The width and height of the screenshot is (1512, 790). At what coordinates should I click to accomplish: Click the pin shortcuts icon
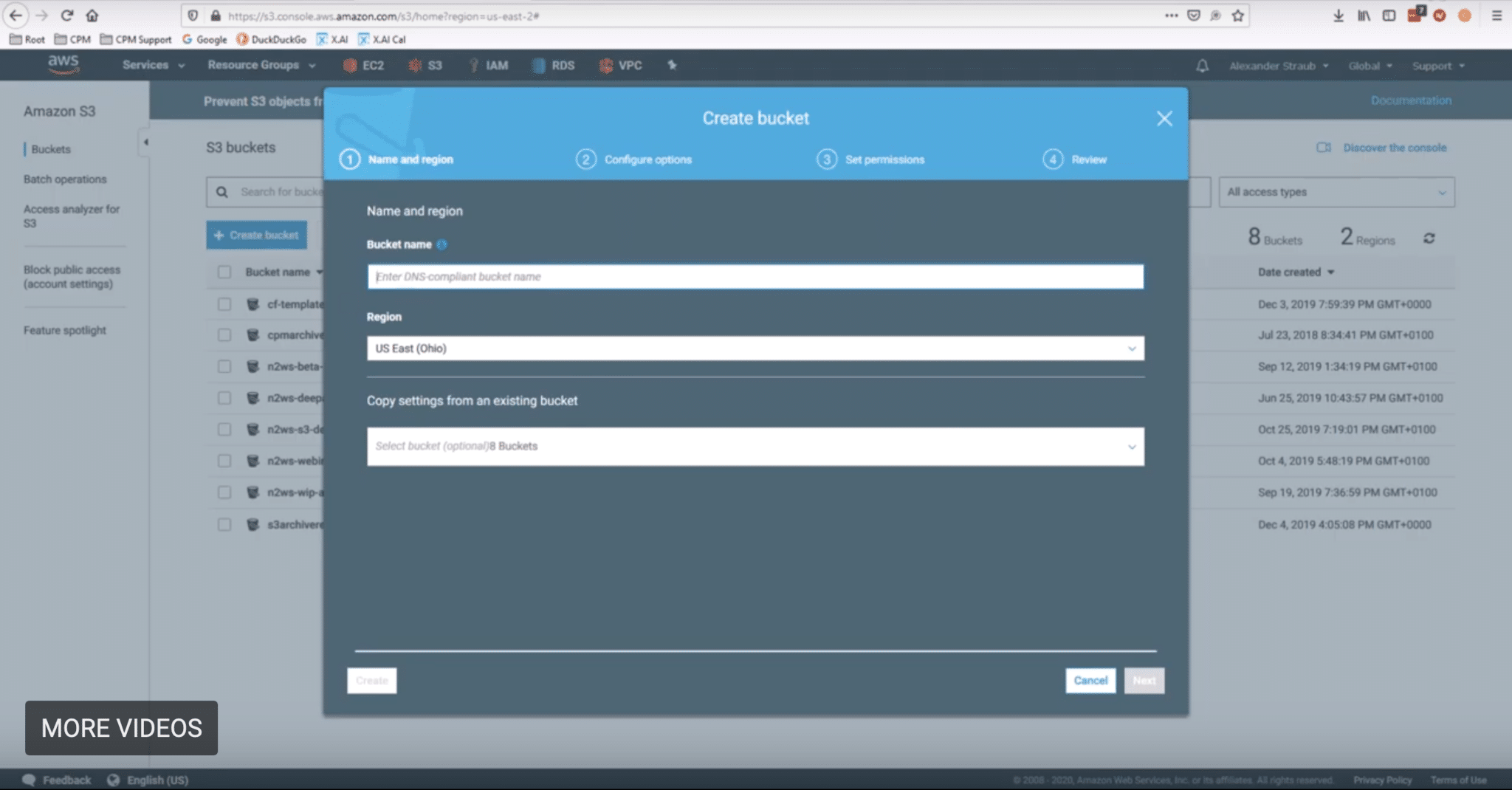click(x=672, y=65)
